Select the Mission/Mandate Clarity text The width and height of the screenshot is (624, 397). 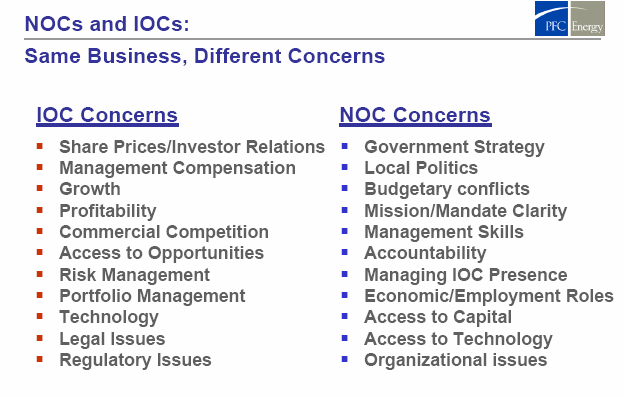[x=466, y=211]
